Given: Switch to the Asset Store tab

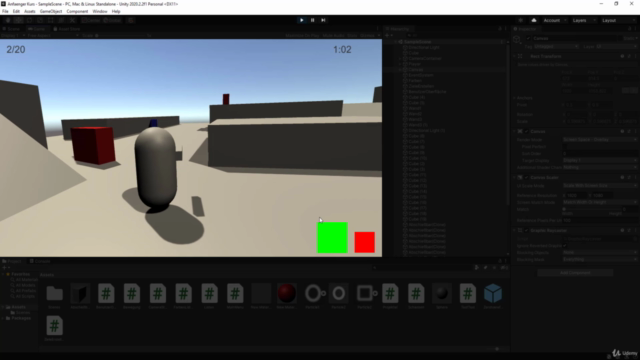Looking at the screenshot, I should 67,29.
